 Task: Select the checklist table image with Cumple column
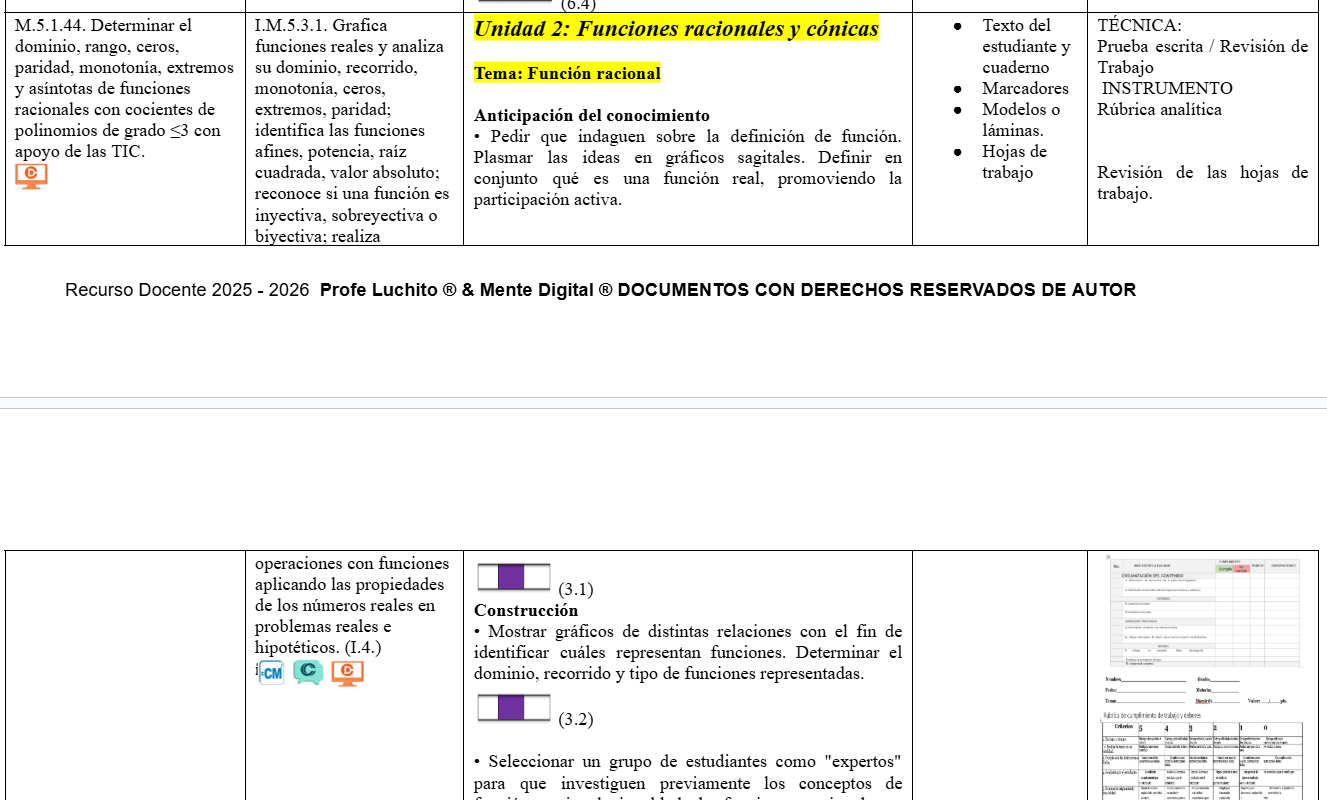coord(1204,612)
